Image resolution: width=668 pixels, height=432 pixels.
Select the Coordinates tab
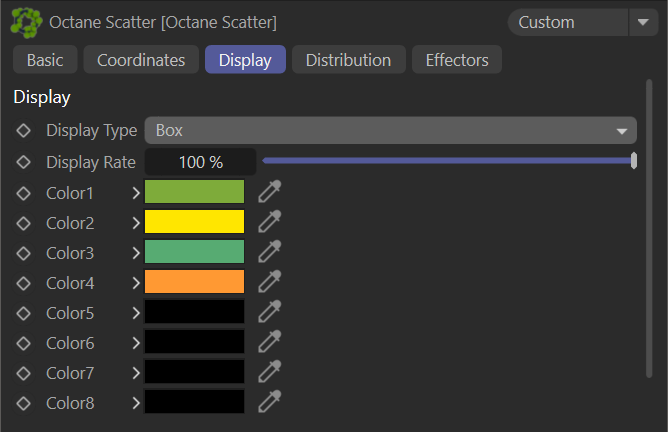click(x=141, y=60)
